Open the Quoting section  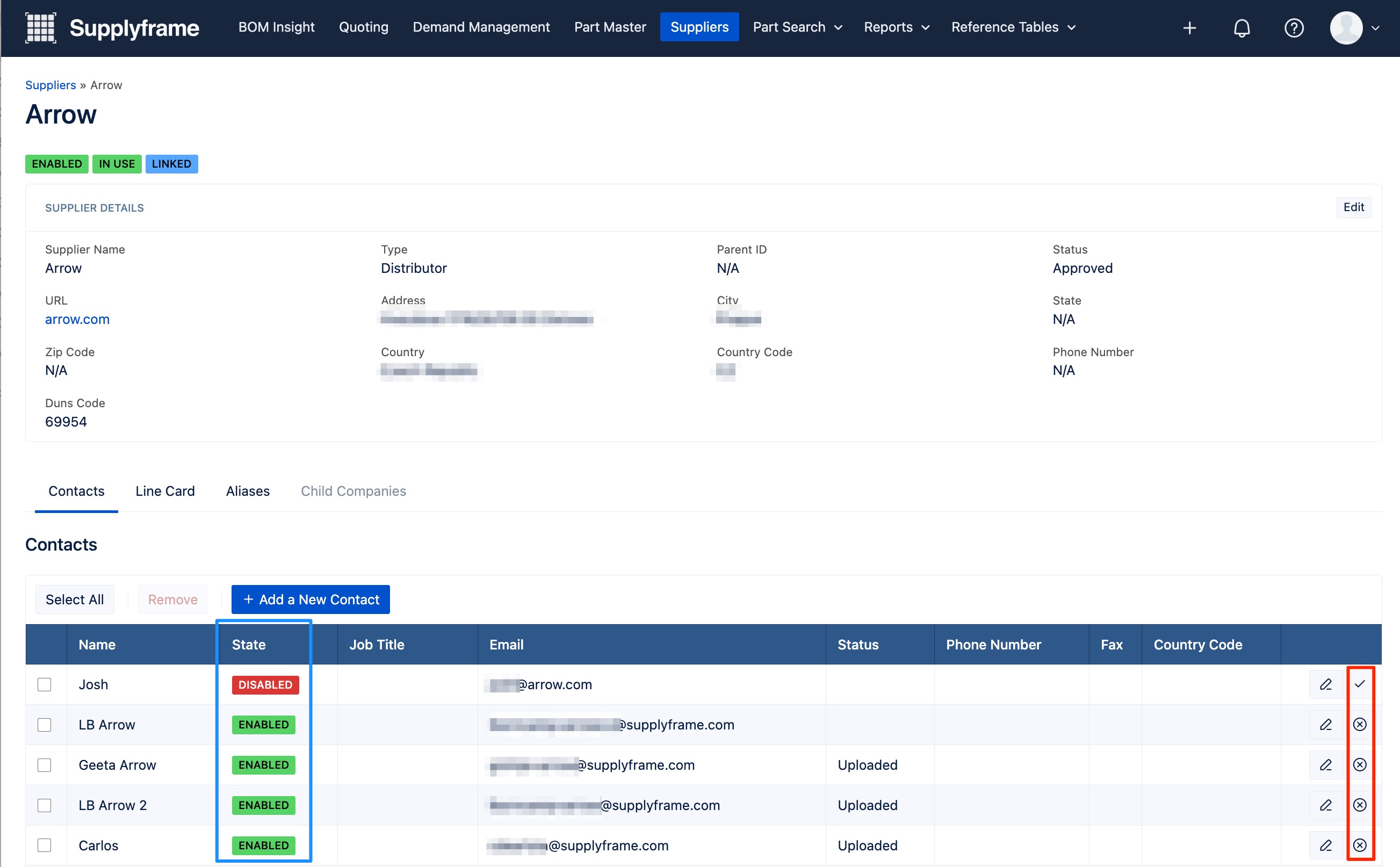coord(364,27)
